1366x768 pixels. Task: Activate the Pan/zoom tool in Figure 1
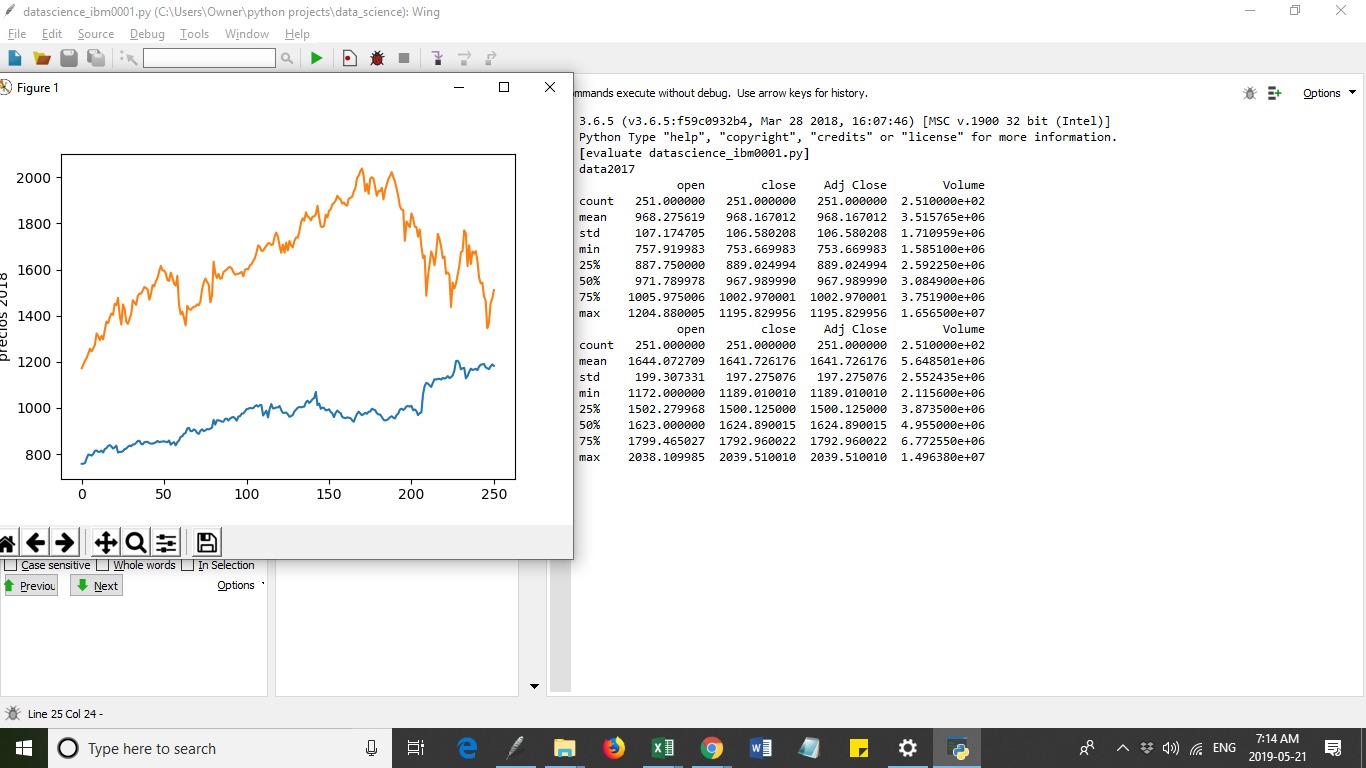coord(104,542)
